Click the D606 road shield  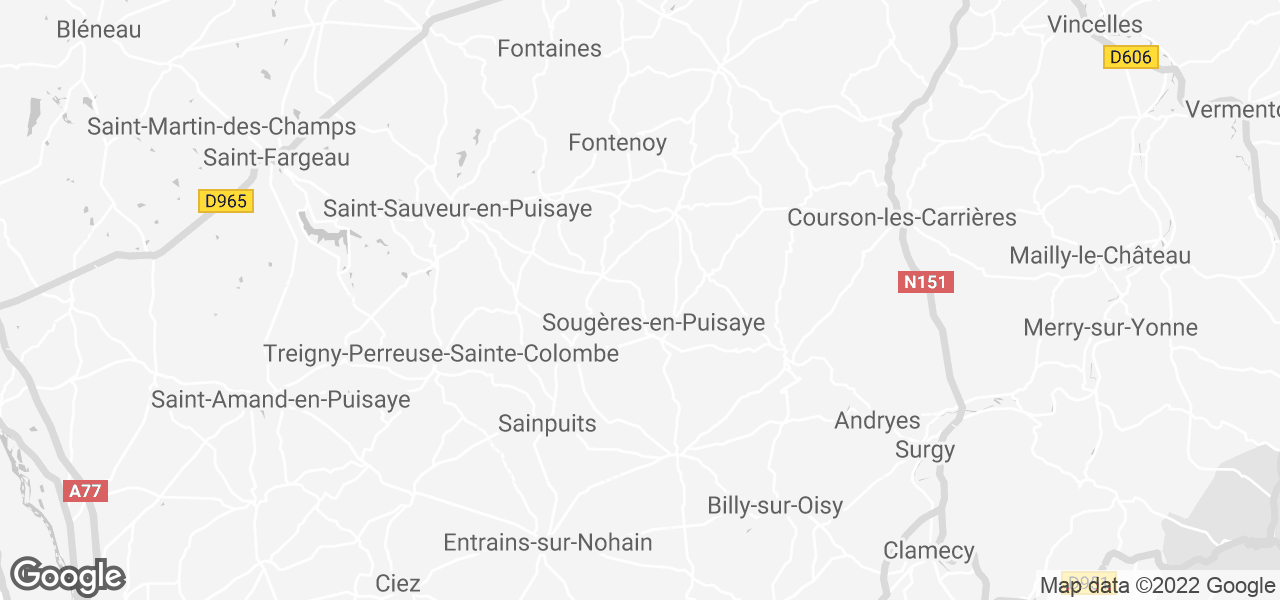1131,57
